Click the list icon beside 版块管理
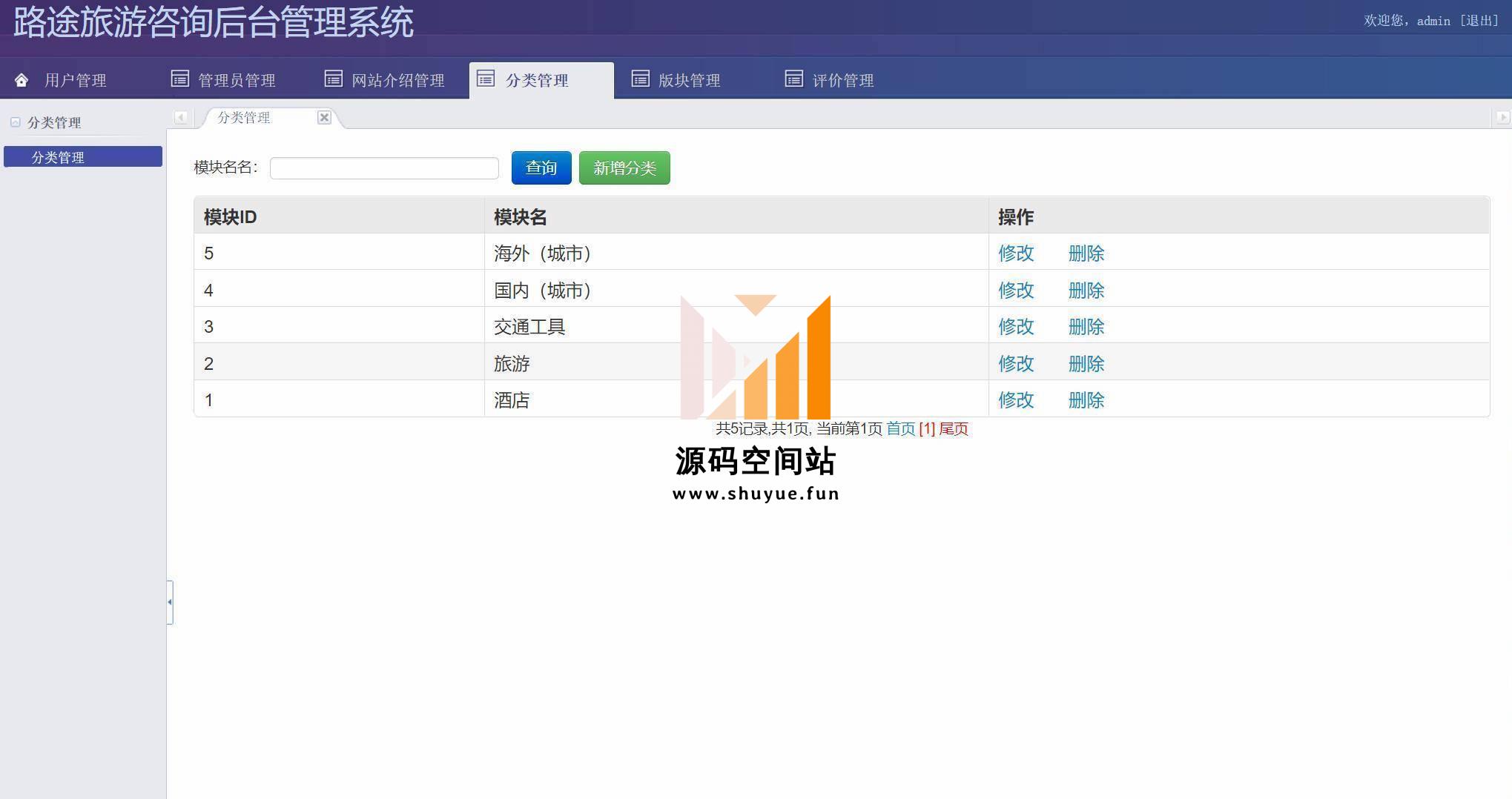This screenshot has width=1512, height=799. coord(641,79)
